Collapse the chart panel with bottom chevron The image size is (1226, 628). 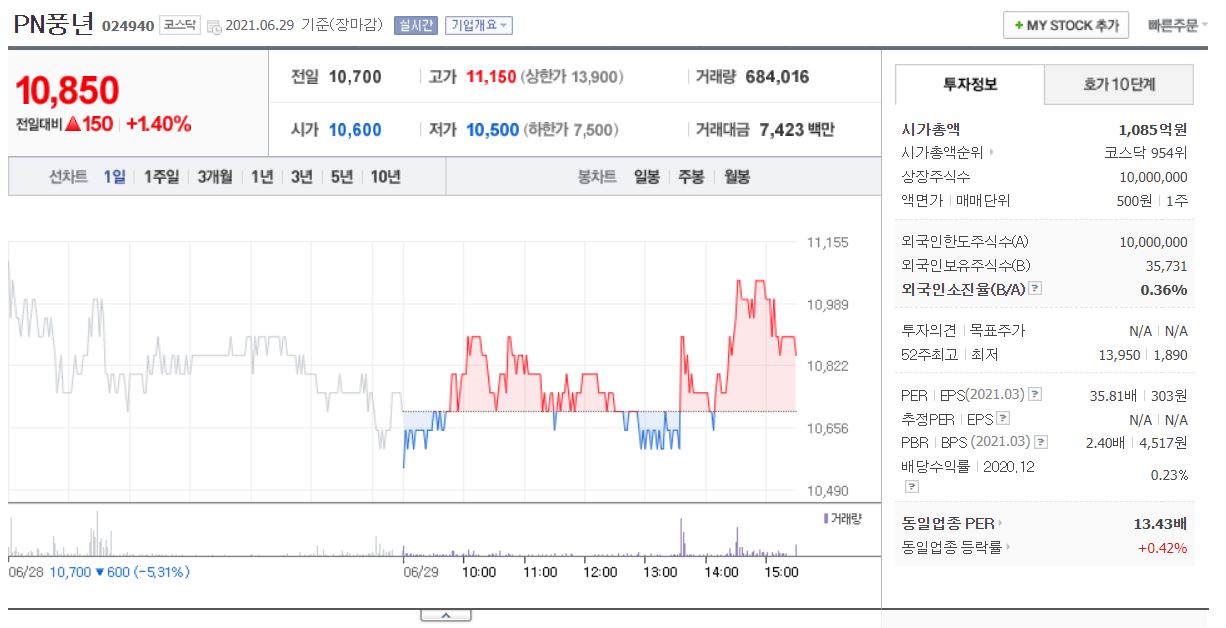coord(446,614)
